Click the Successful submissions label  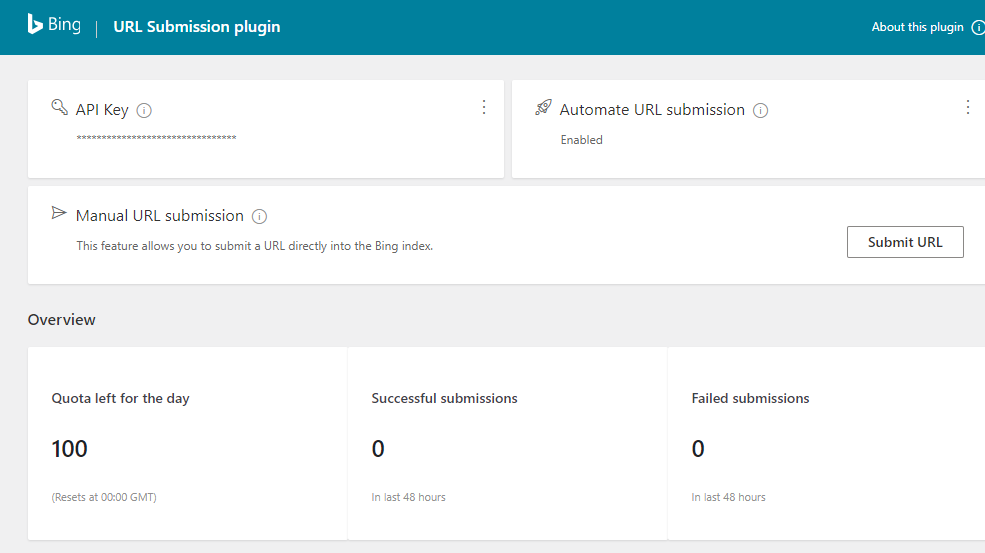tap(444, 398)
